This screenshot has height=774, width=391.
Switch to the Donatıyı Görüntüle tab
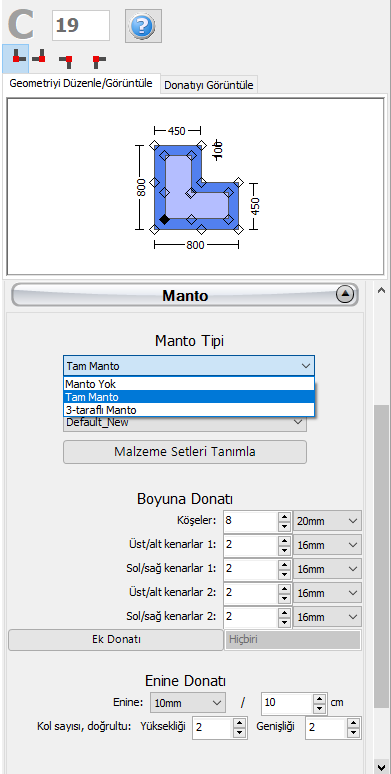pos(208,85)
